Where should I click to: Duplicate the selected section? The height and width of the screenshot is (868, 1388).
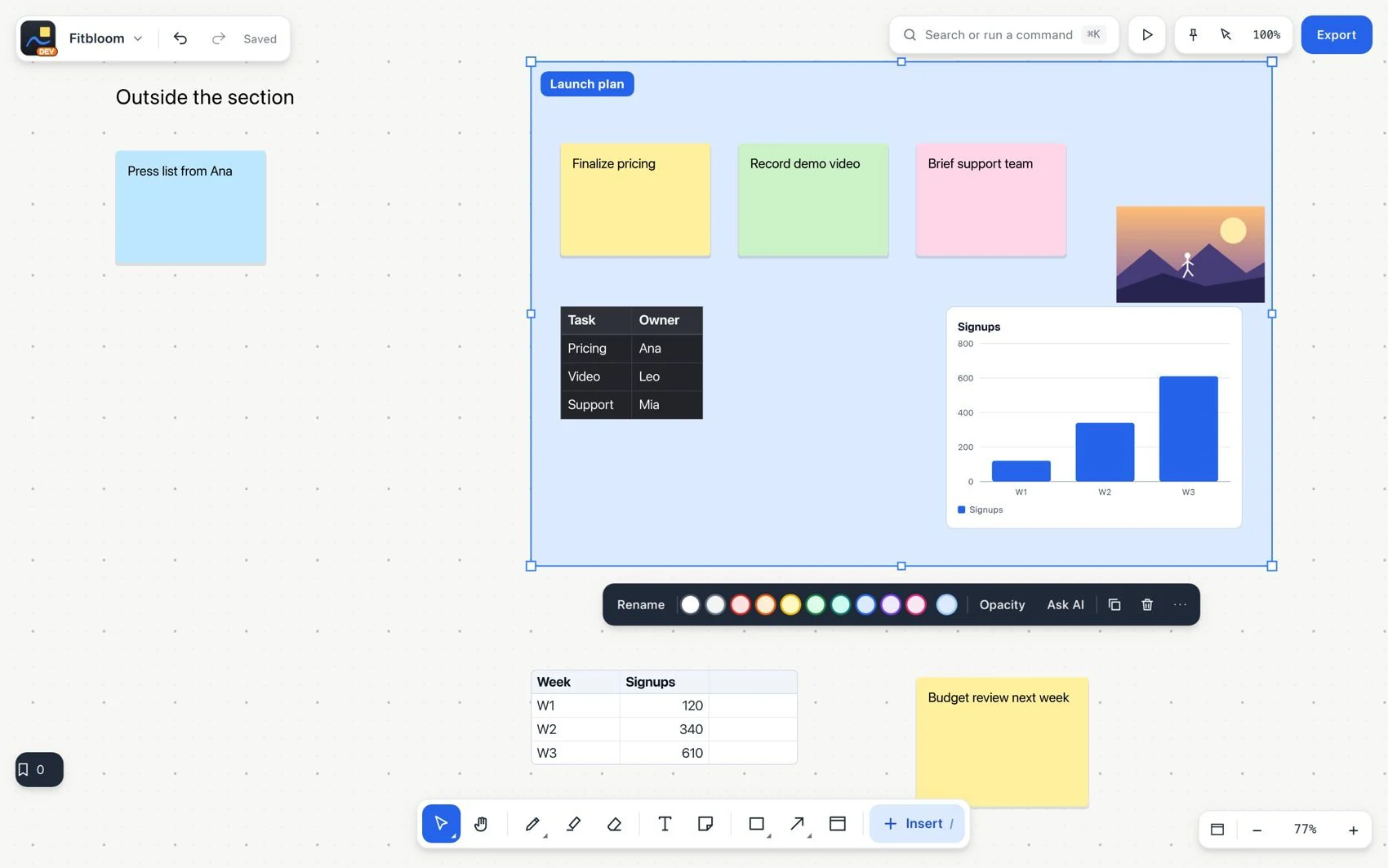(x=1114, y=604)
